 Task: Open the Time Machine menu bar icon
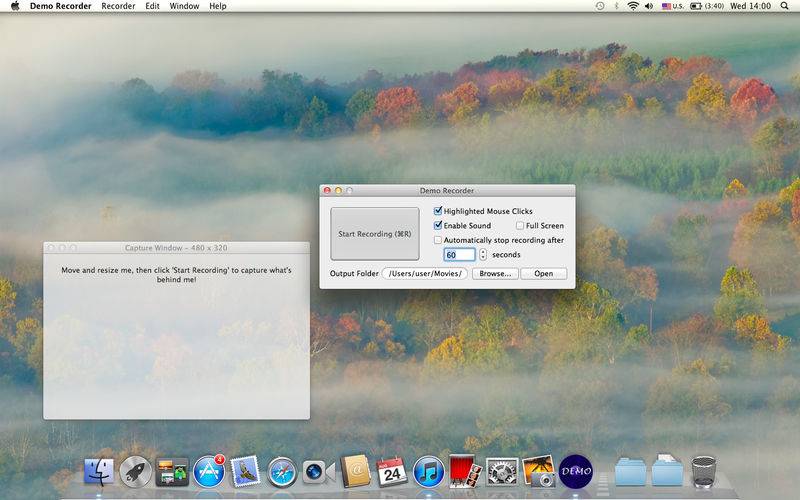tap(600, 6)
